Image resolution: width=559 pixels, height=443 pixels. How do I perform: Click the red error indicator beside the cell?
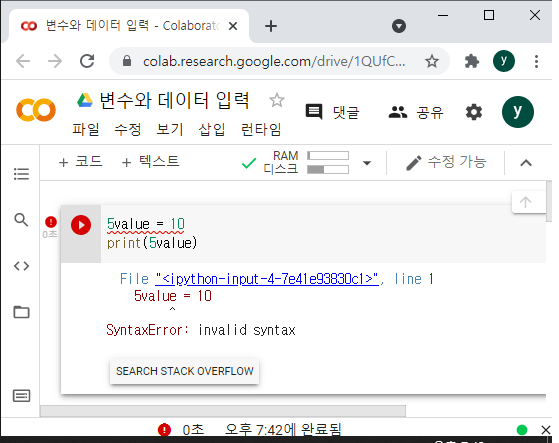(x=51, y=222)
